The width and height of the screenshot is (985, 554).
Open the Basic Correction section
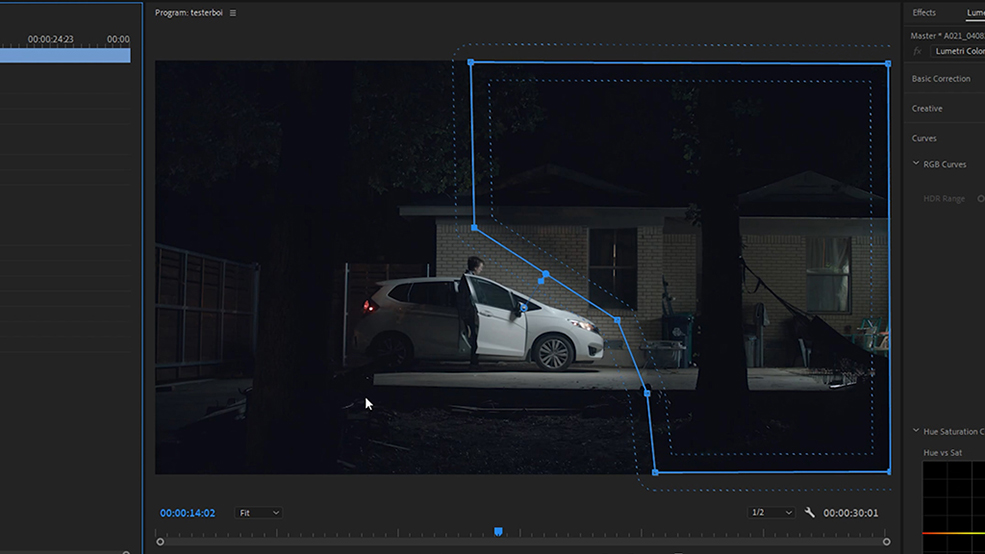click(x=940, y=79)
